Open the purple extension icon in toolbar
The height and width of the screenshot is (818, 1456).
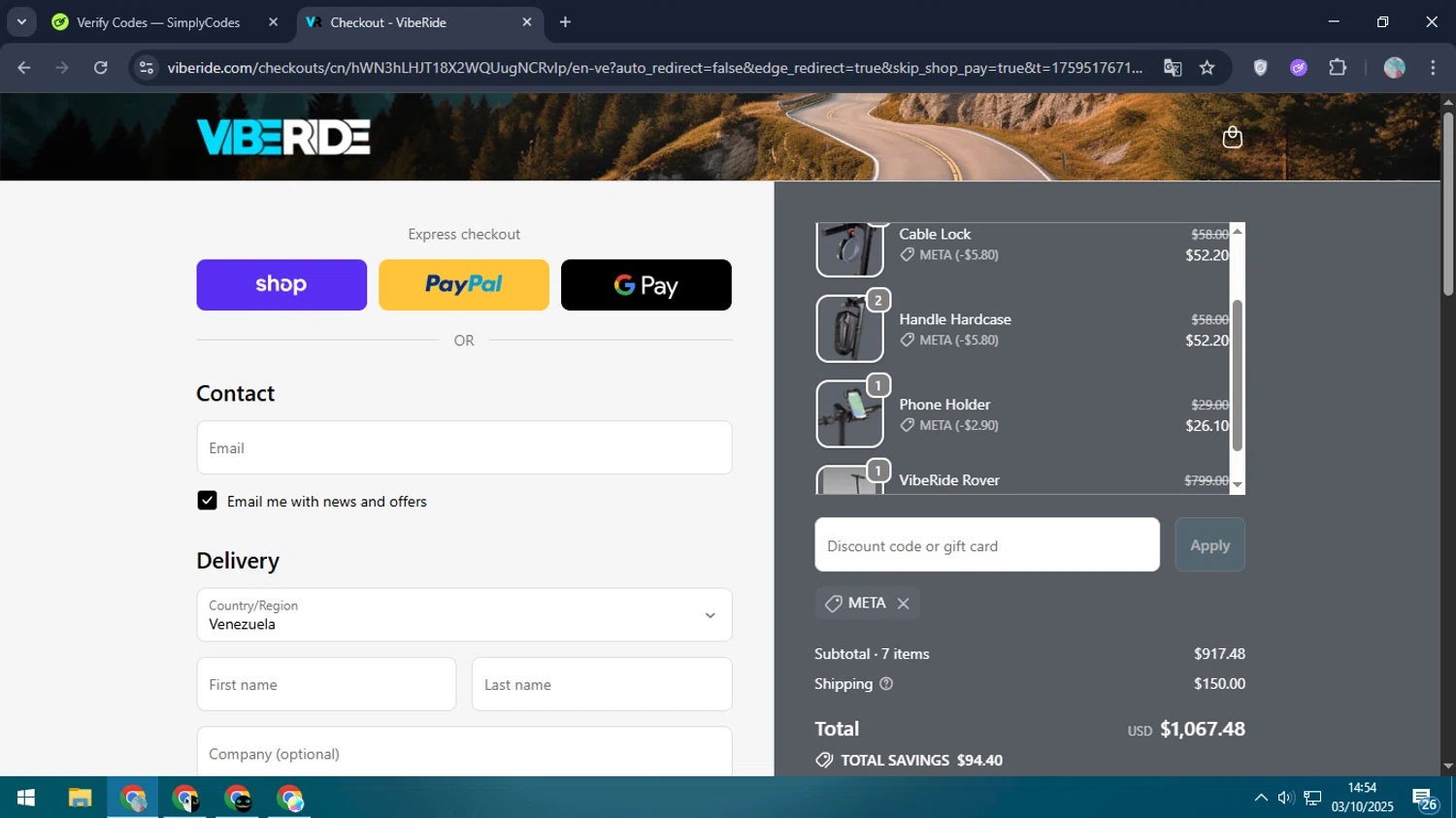click(x=1299, y=68)
